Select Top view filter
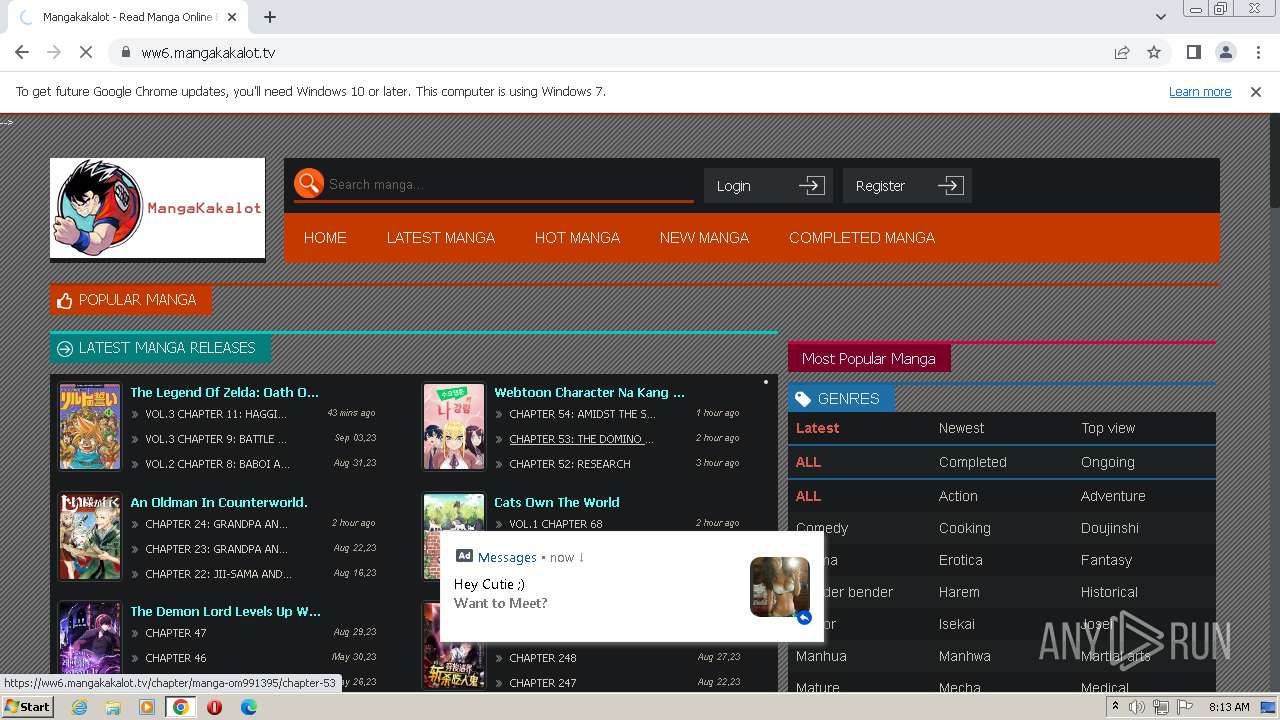The width and height of the screenshot is (1280, 720). 1108,428
